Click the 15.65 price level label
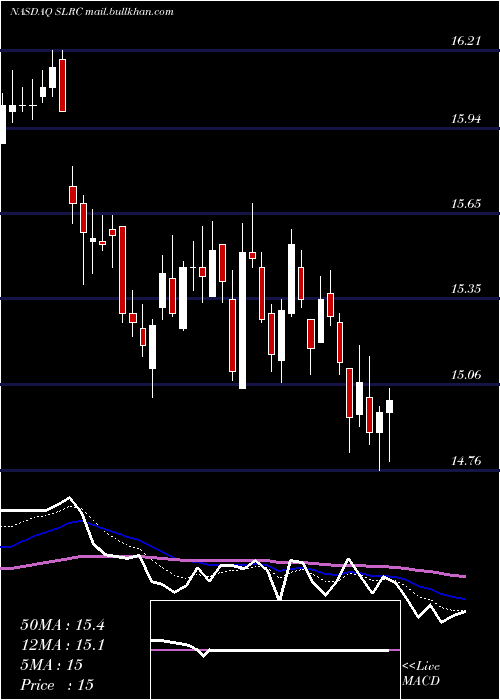 click(x=466, y=204)
